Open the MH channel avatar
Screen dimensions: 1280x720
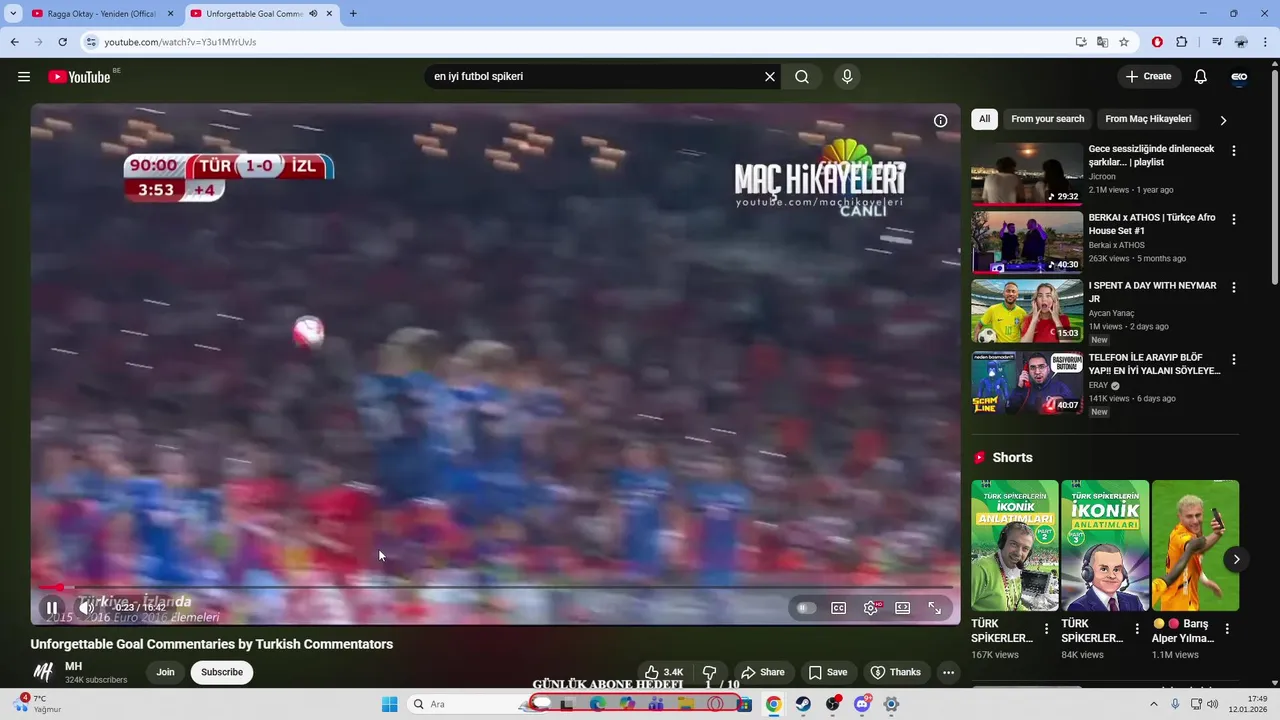[x=43, y=672]
